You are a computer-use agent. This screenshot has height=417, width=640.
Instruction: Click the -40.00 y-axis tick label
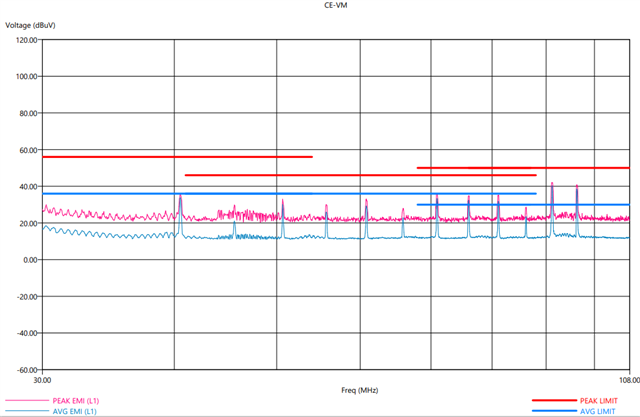coord(27,333)
